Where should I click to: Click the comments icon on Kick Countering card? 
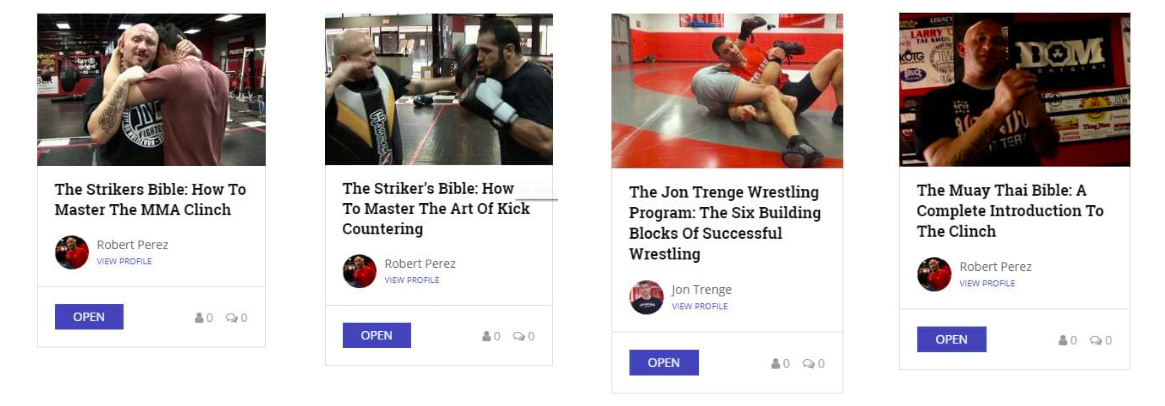point(518,336)
